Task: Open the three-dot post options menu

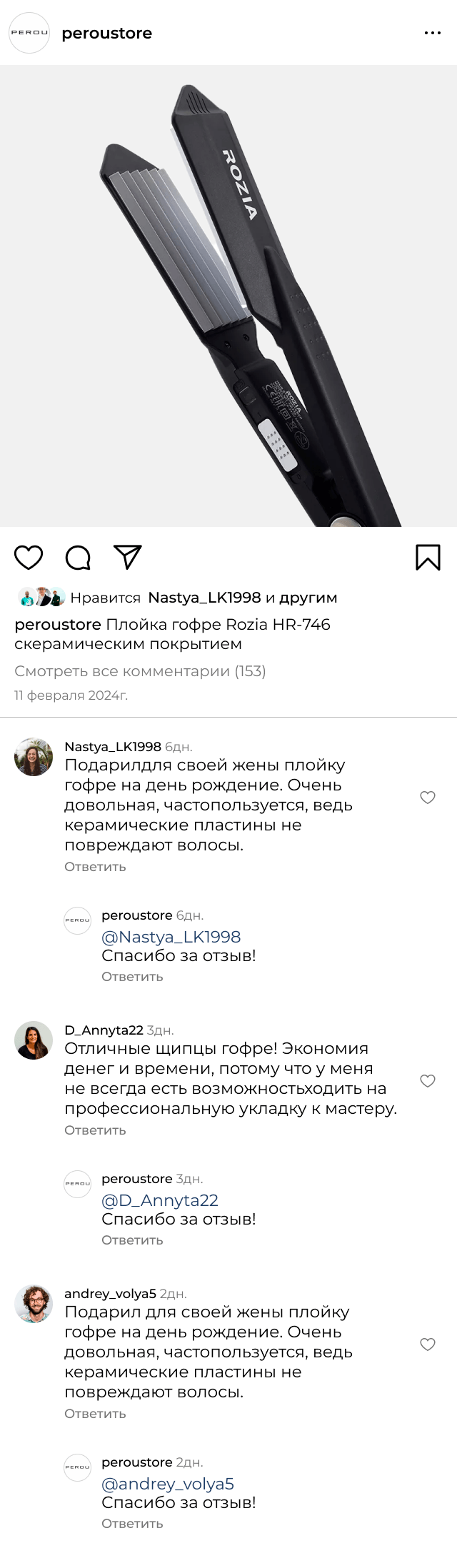Action: (432, 34)
